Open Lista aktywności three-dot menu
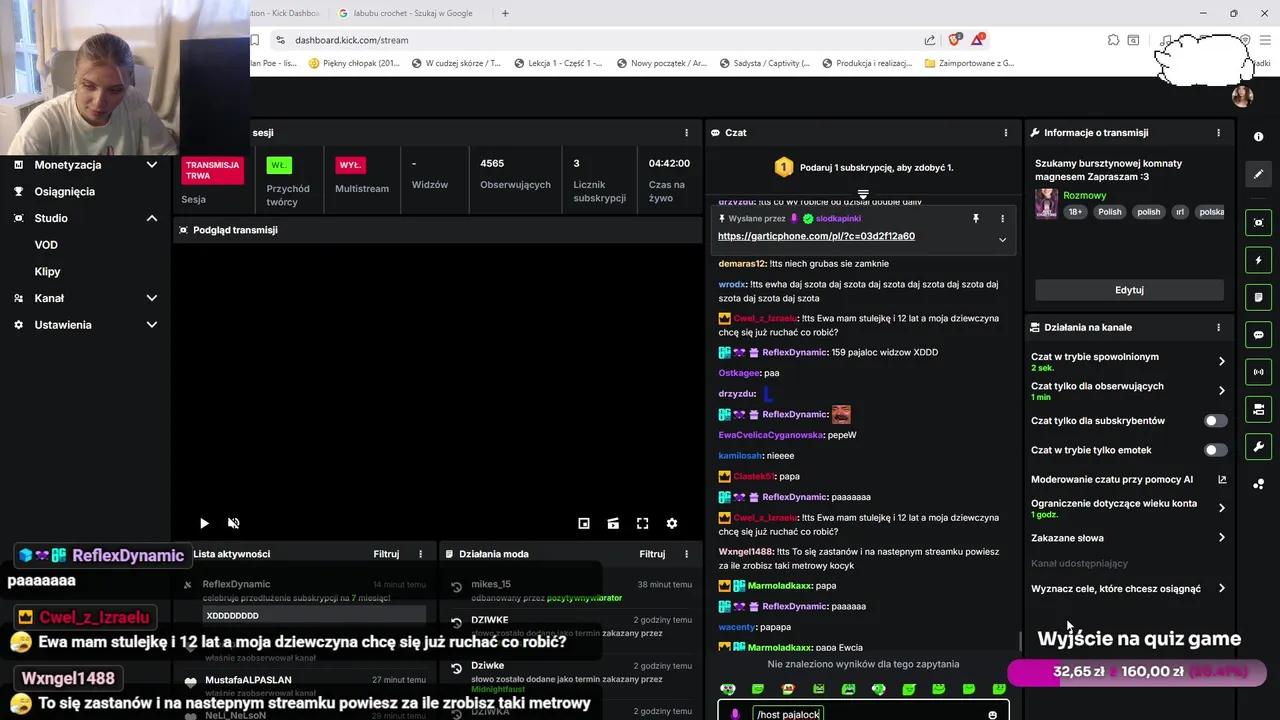1280x720 pixels. point(420,554)
